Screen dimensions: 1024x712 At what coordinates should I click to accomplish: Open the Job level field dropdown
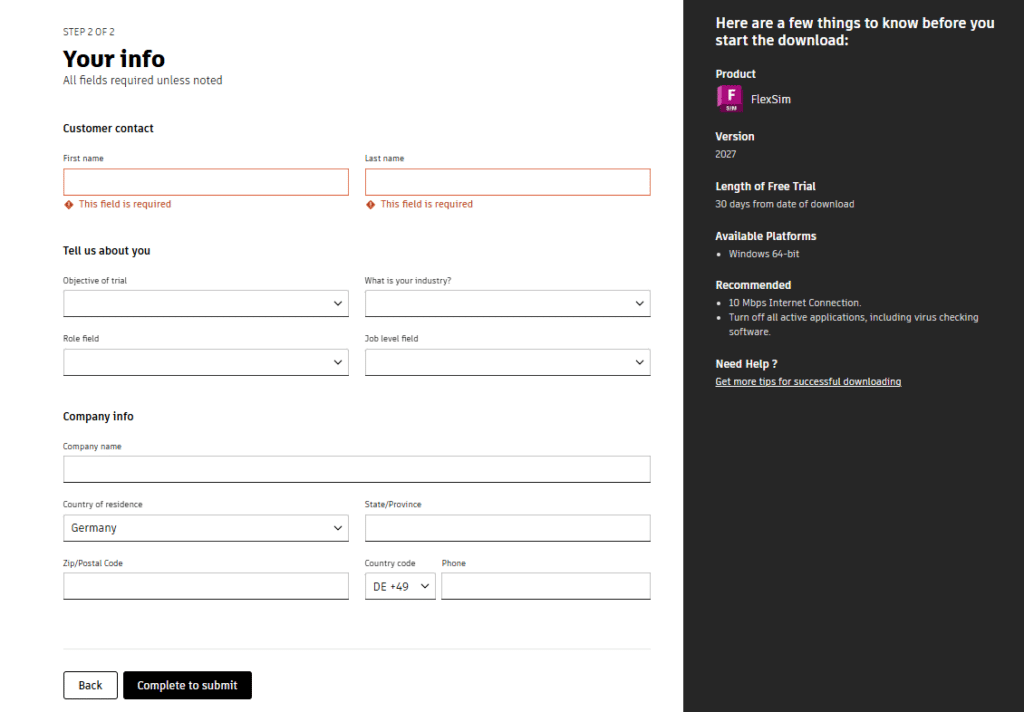point(507,363)
